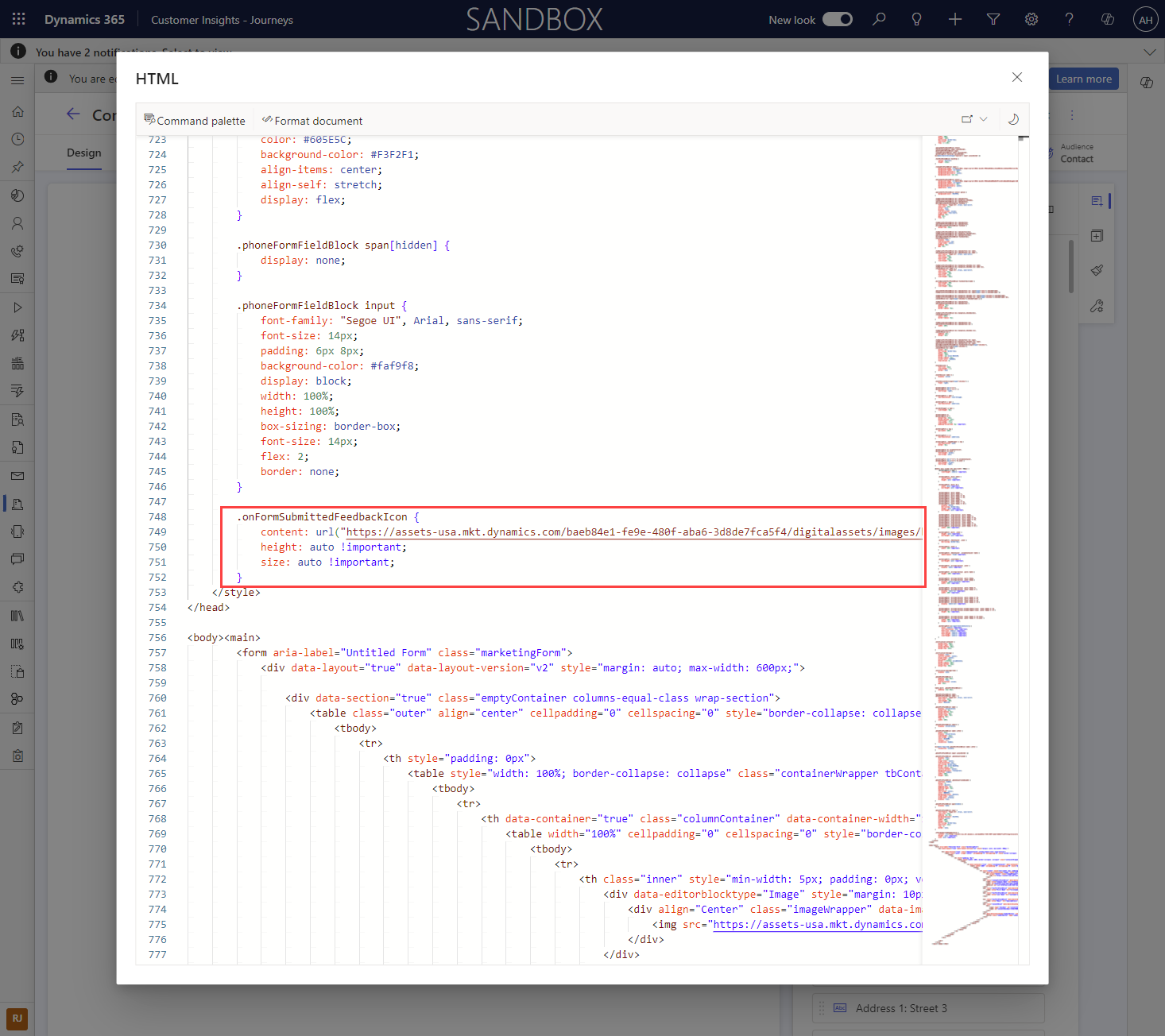Viewport: 1165px width, 1036px height.
Task: Enable dark mode with the moon icon
Action: [1013, 118]
